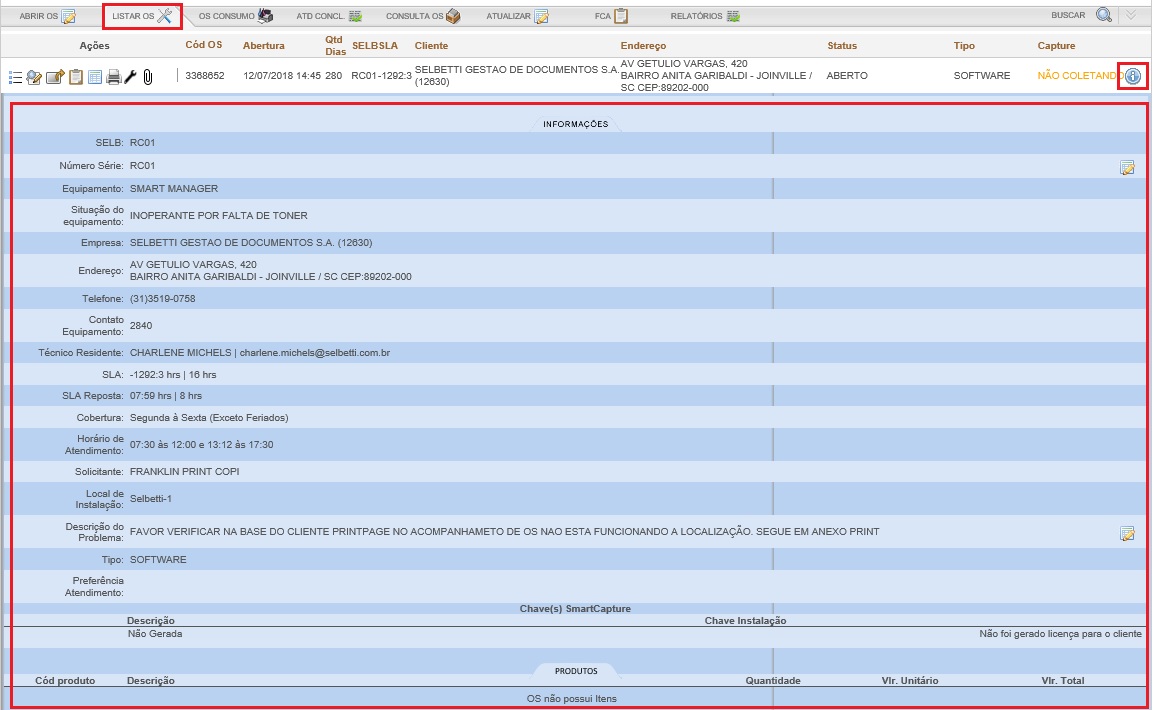This screenshot has width=1154, height=710.
Task: Switch to the OS CONSUMO tab
Action: point(236,15)
